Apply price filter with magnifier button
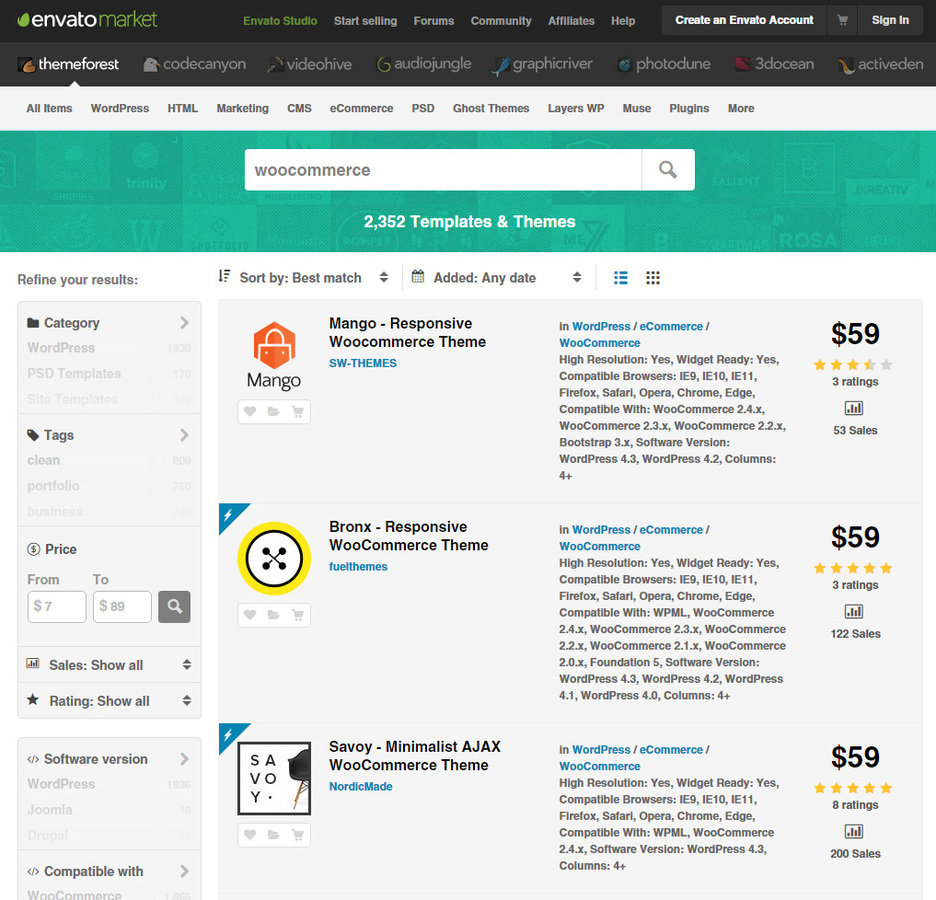 [x=174, y=606]
